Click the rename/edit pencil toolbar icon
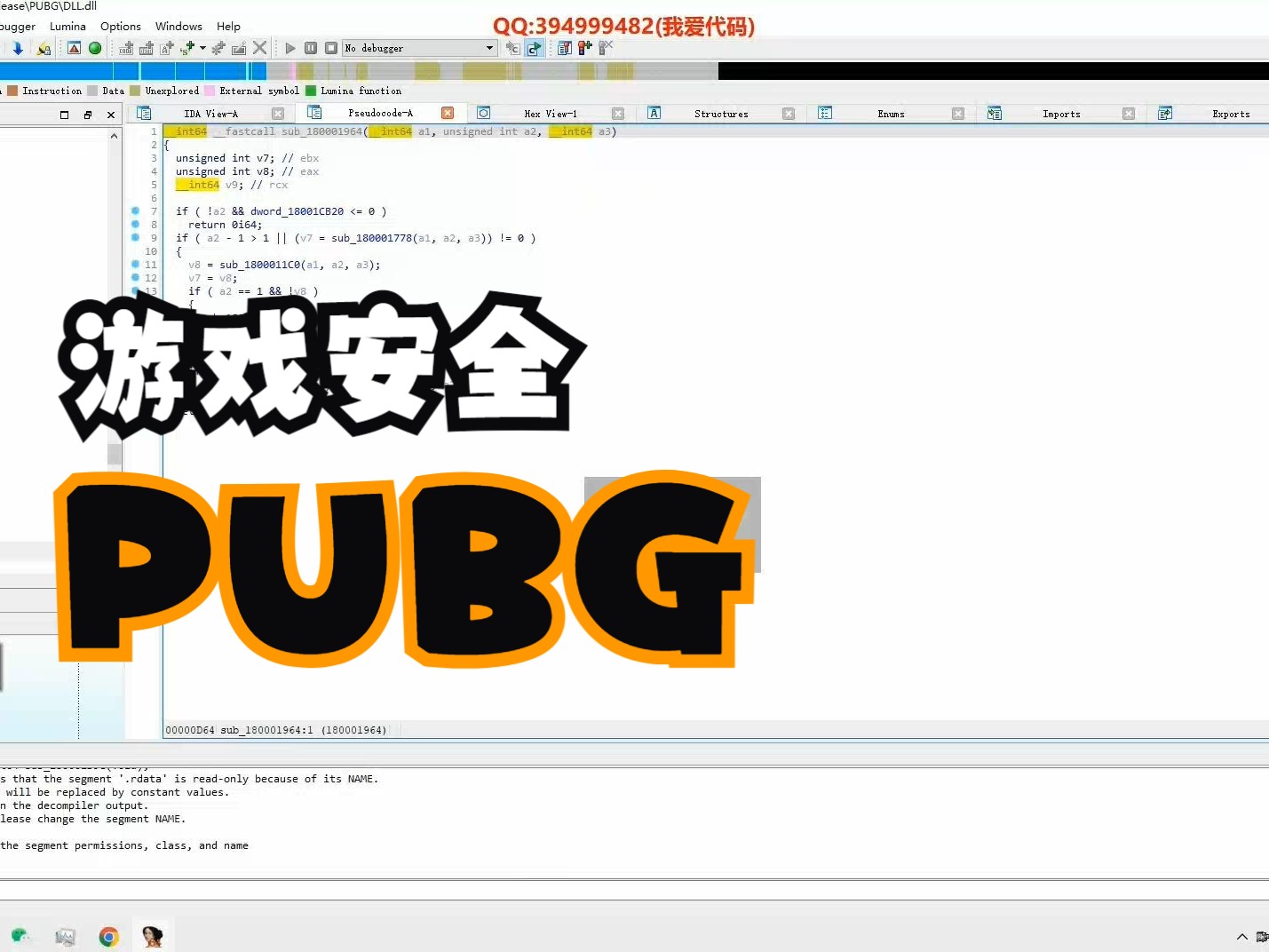Image resolution: width=1269 pixels, height=952 pixels. point(239,48)
